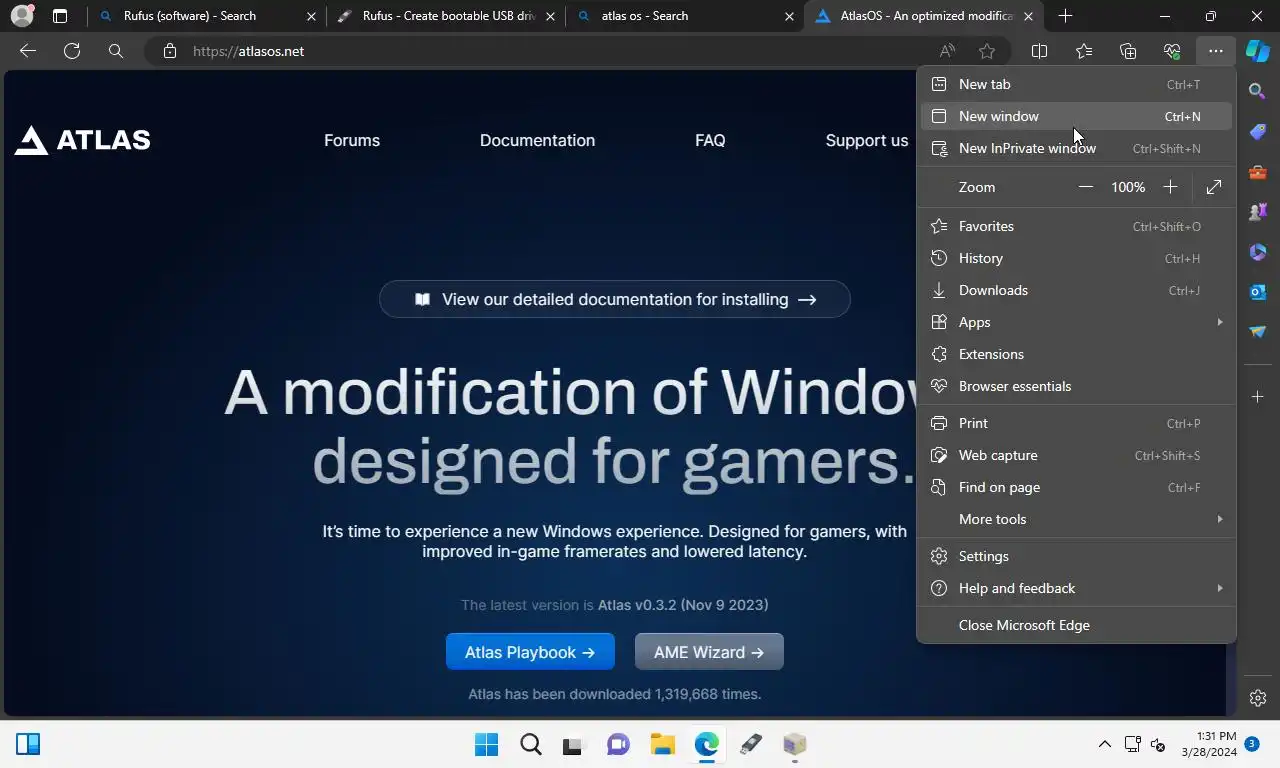Open the Windows Start button
Image resolution: width=1280 pixels, height=768 pixels.
click(486, 744)
